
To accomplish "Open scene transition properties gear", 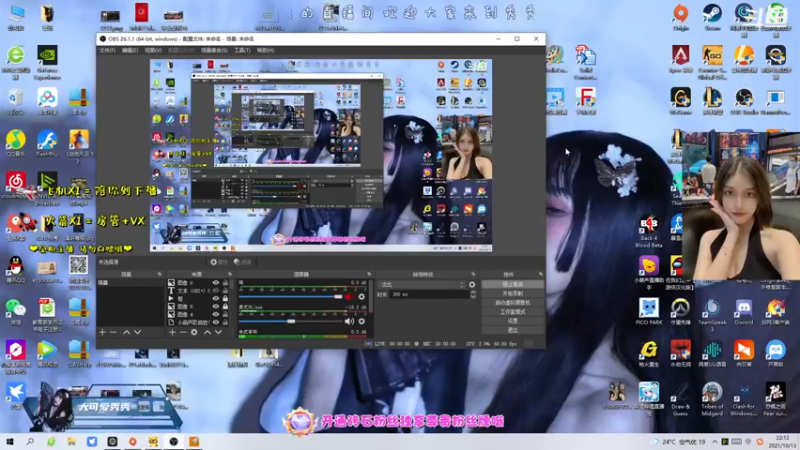I will click(472, 284).
